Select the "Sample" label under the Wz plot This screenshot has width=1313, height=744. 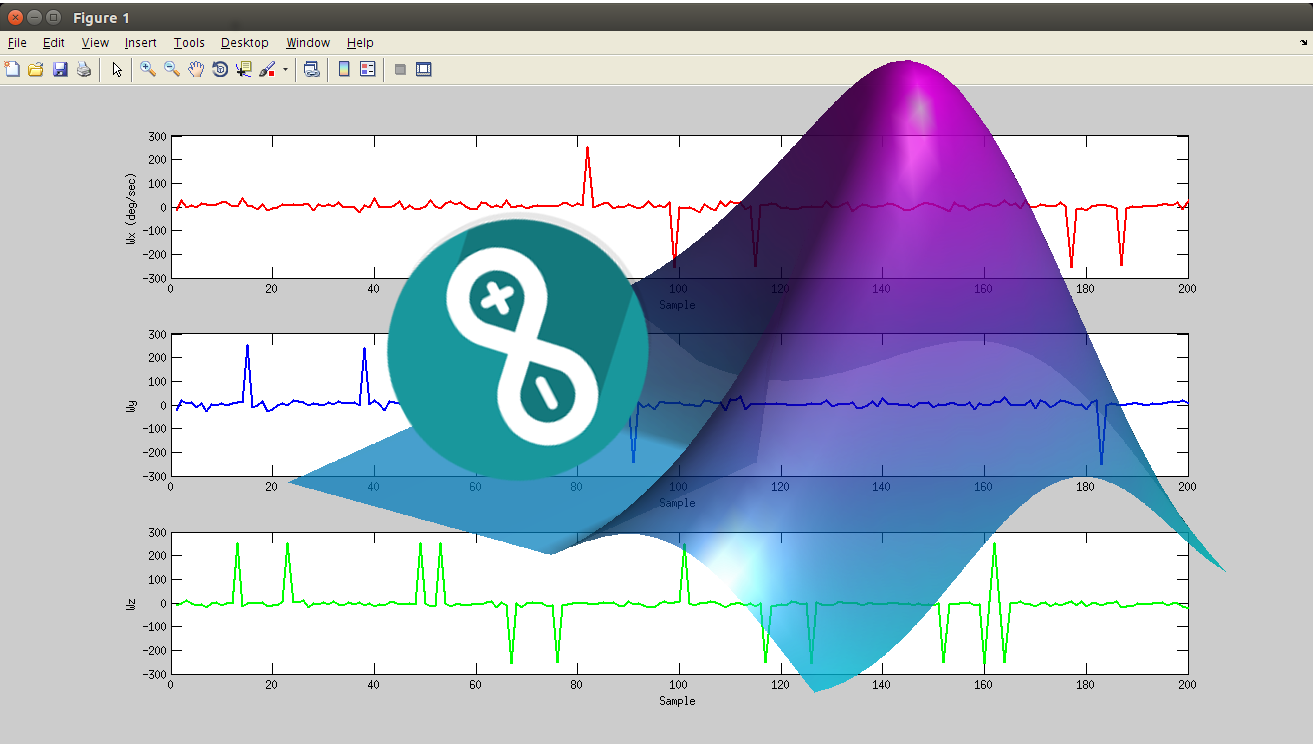pos(677,700)
